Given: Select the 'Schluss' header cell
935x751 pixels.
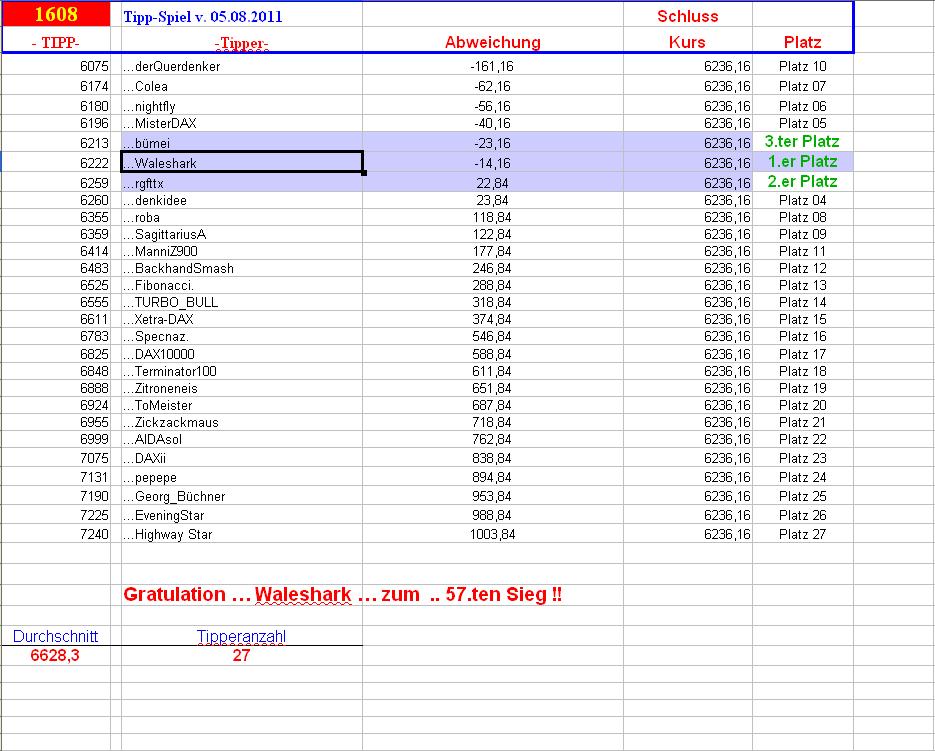Looking at the screenshot, I should 688,16.
